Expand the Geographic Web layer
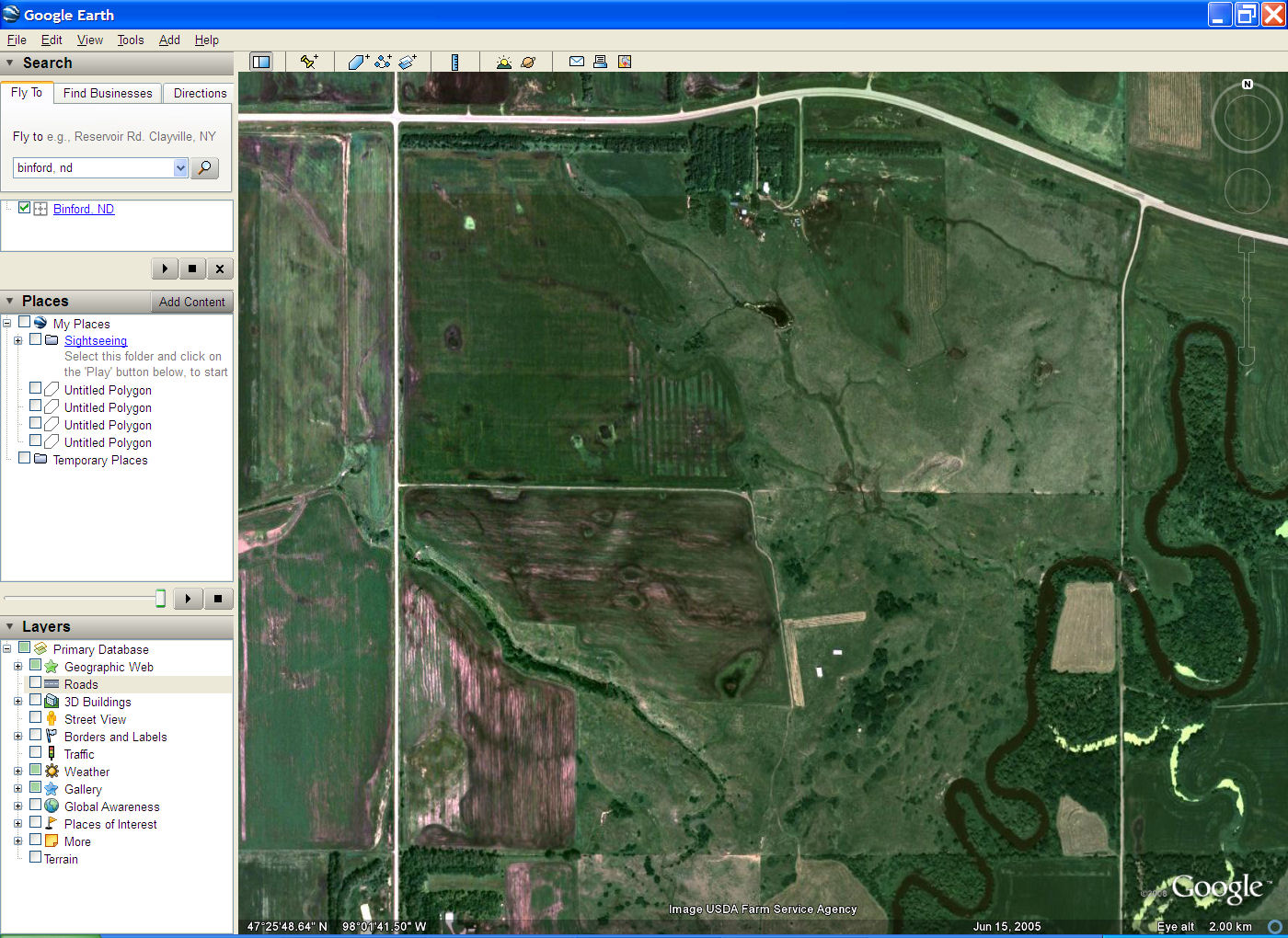1288x938 pixels. [17, 666]
